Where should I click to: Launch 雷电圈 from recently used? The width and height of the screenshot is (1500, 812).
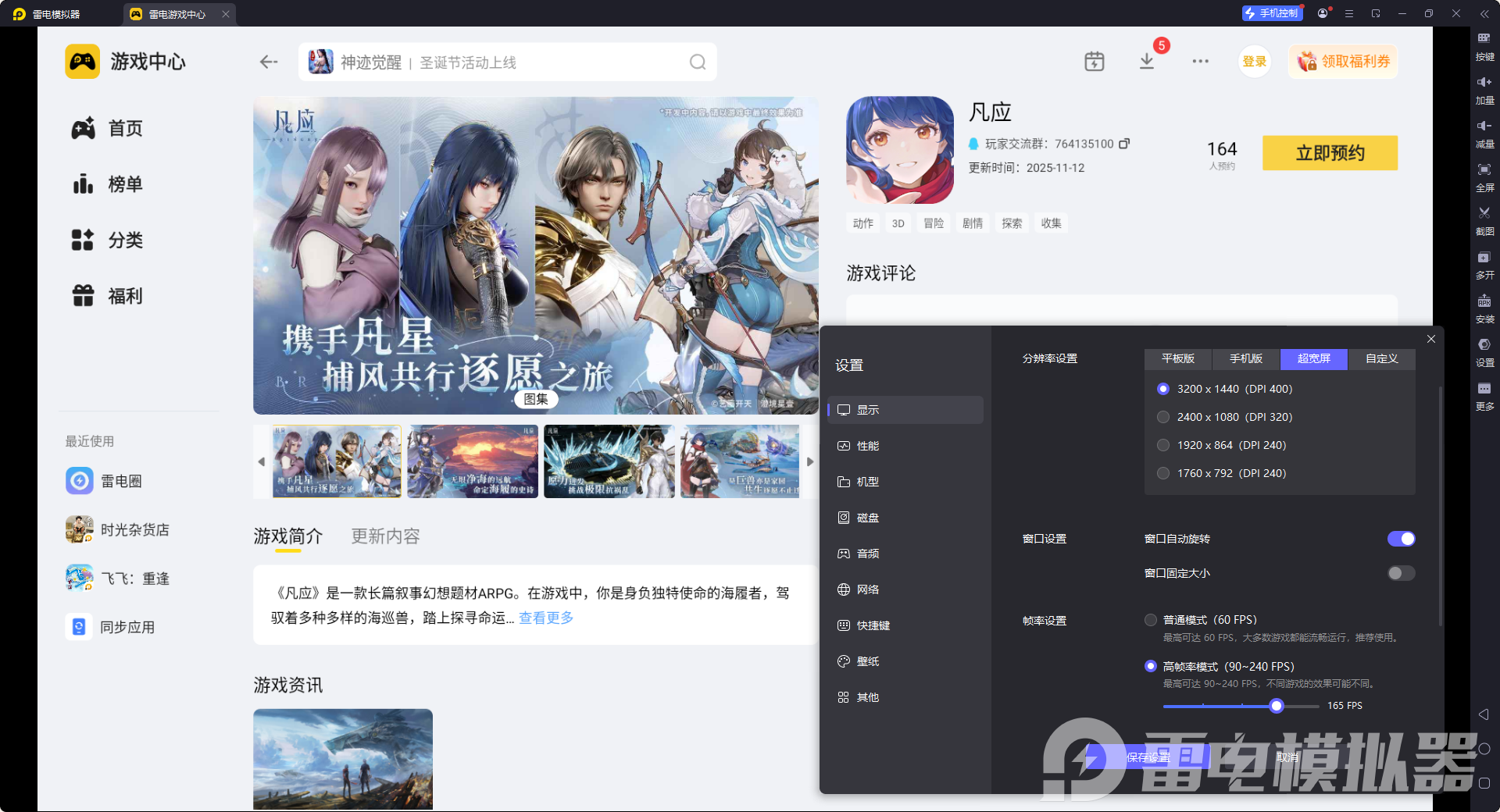[105, 481]
